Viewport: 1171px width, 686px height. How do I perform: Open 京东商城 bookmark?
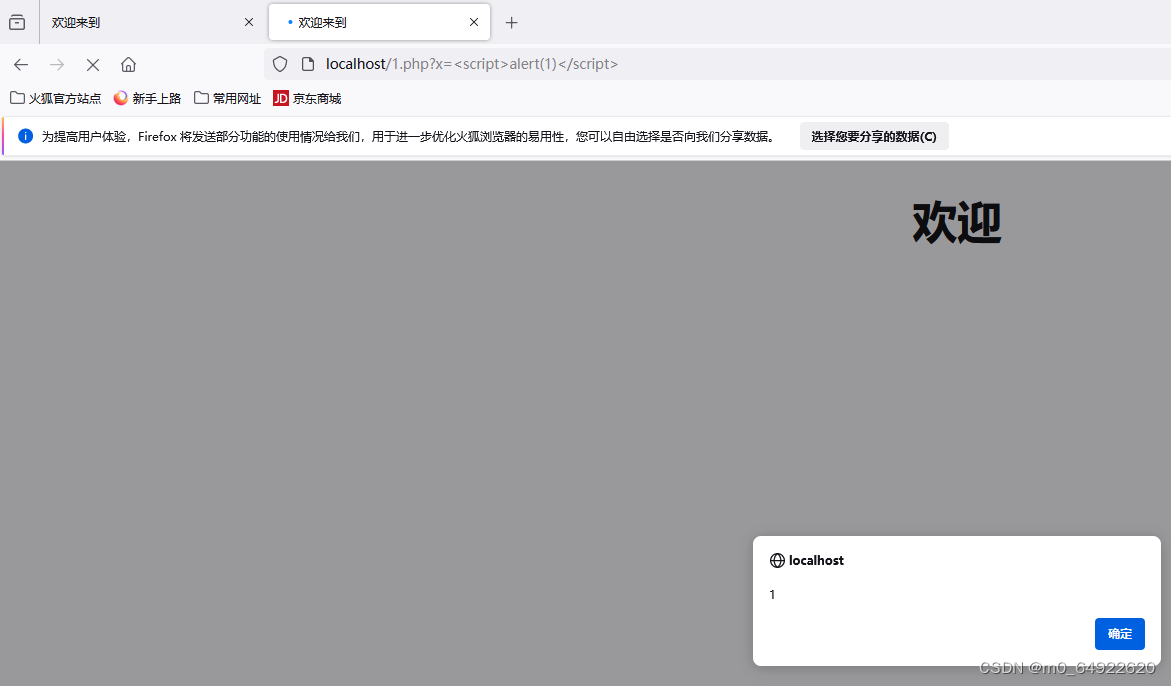click(x=307, y=99)
